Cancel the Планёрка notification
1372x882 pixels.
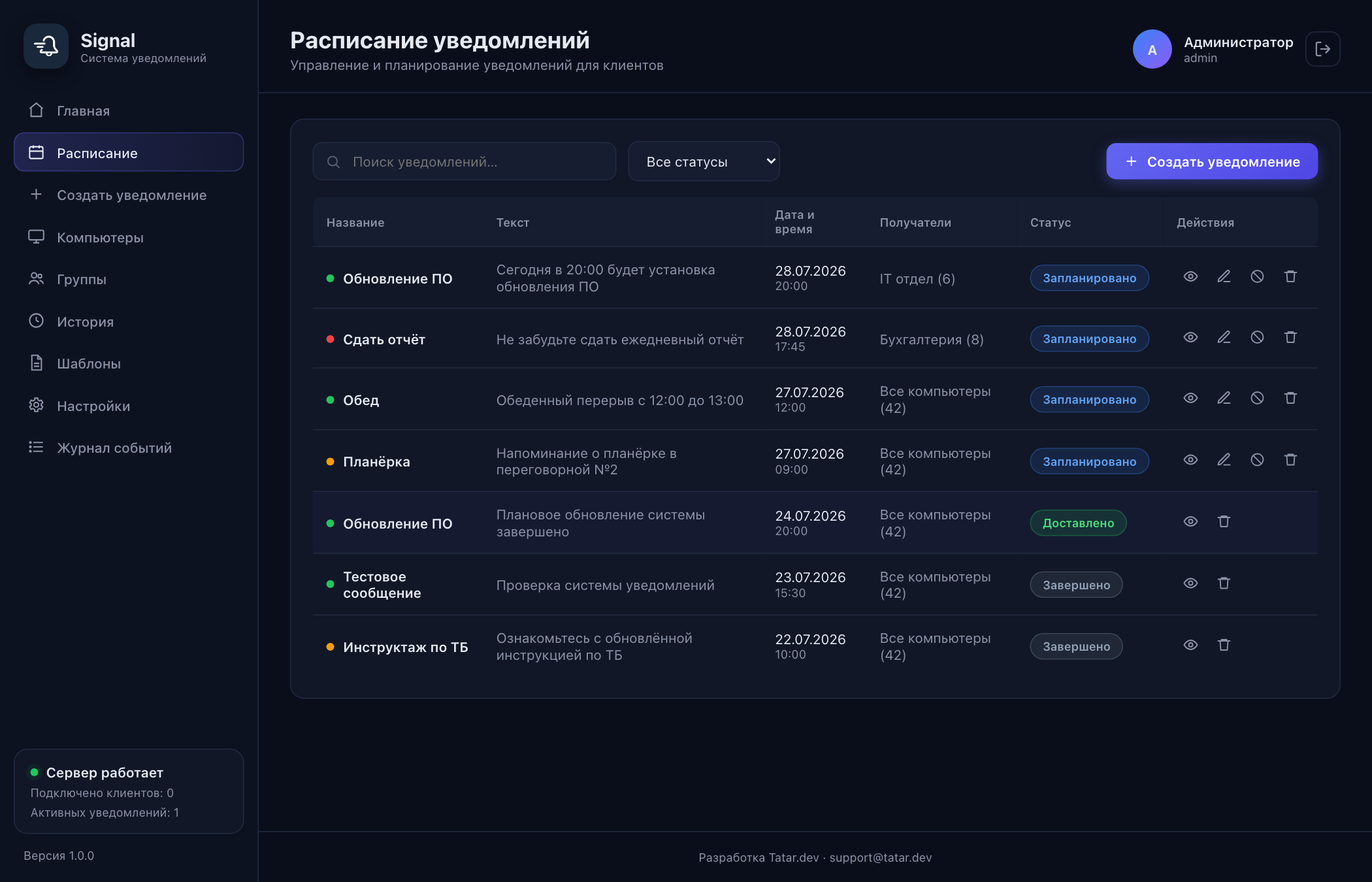tap(1257, 460)
